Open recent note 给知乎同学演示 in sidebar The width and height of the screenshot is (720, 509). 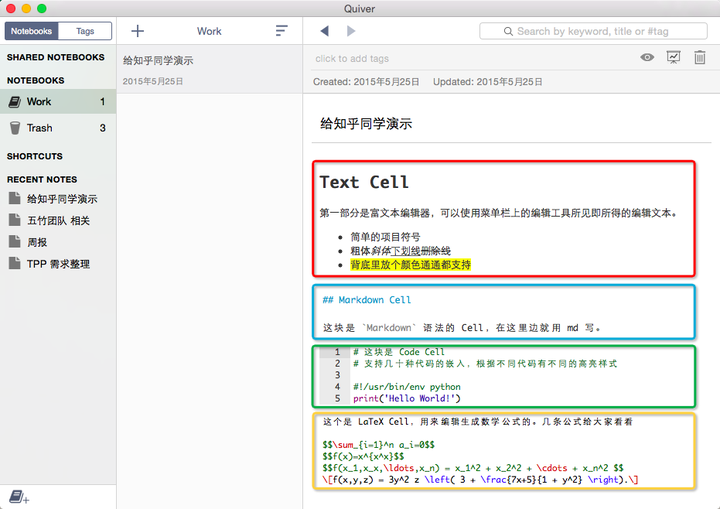coord(62,199)
